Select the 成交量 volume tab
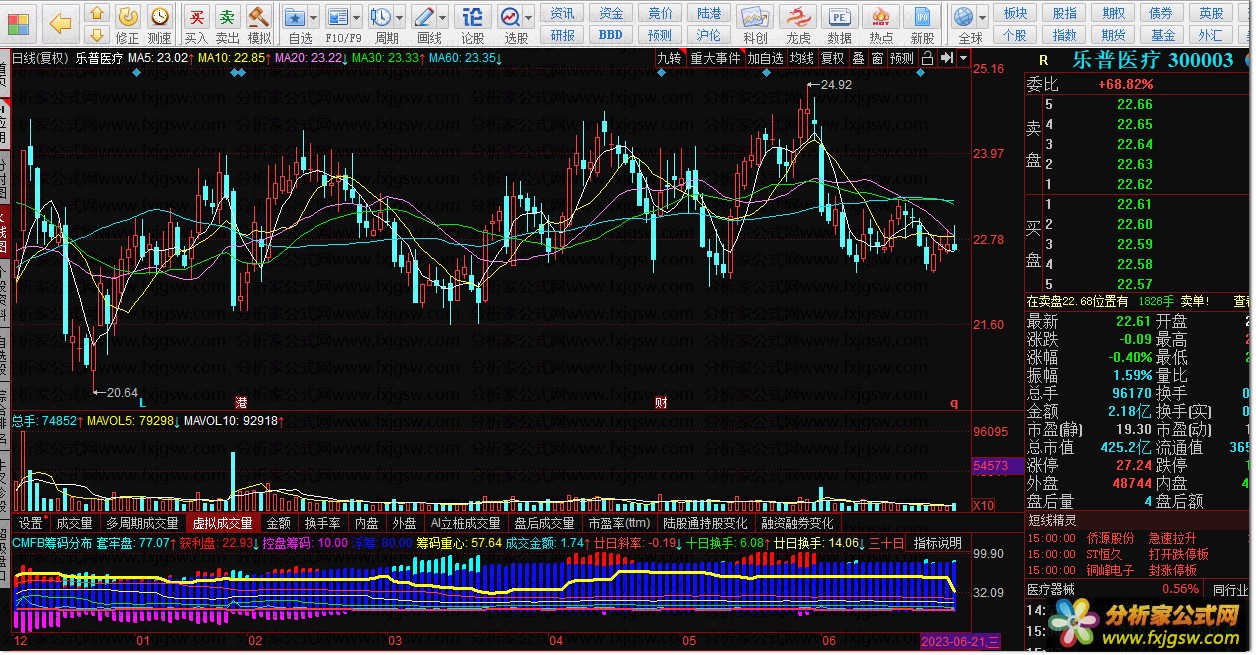The image size is (1256, 655). coord(74,523)
